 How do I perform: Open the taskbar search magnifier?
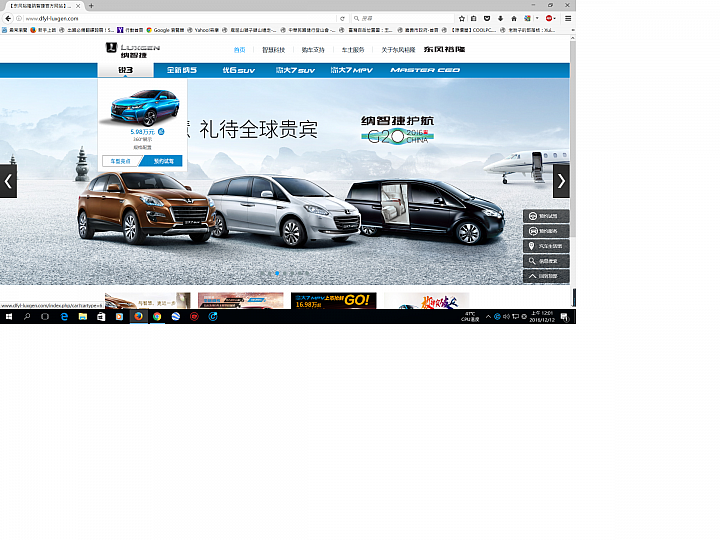tap(27, 316)
